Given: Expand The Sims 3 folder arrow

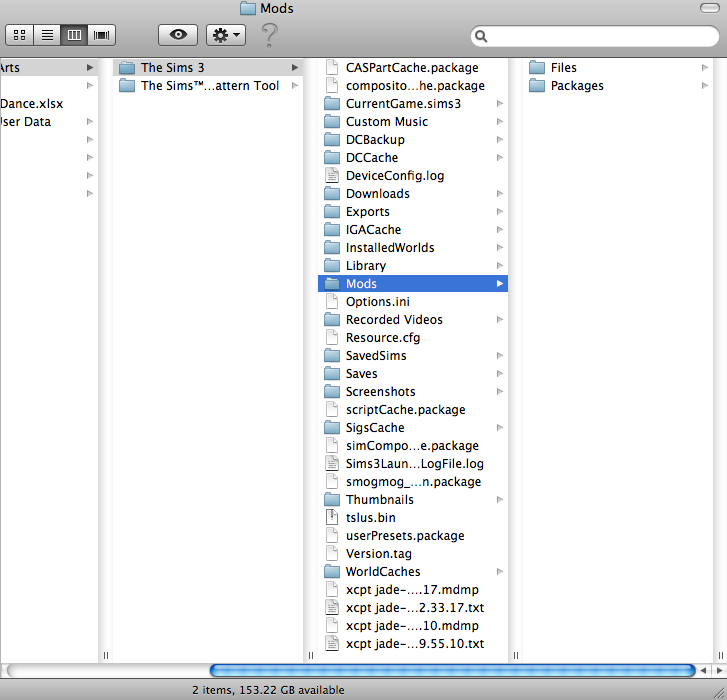Looking at the screenshot, I should pyautogui.click(x=295, y=68).
